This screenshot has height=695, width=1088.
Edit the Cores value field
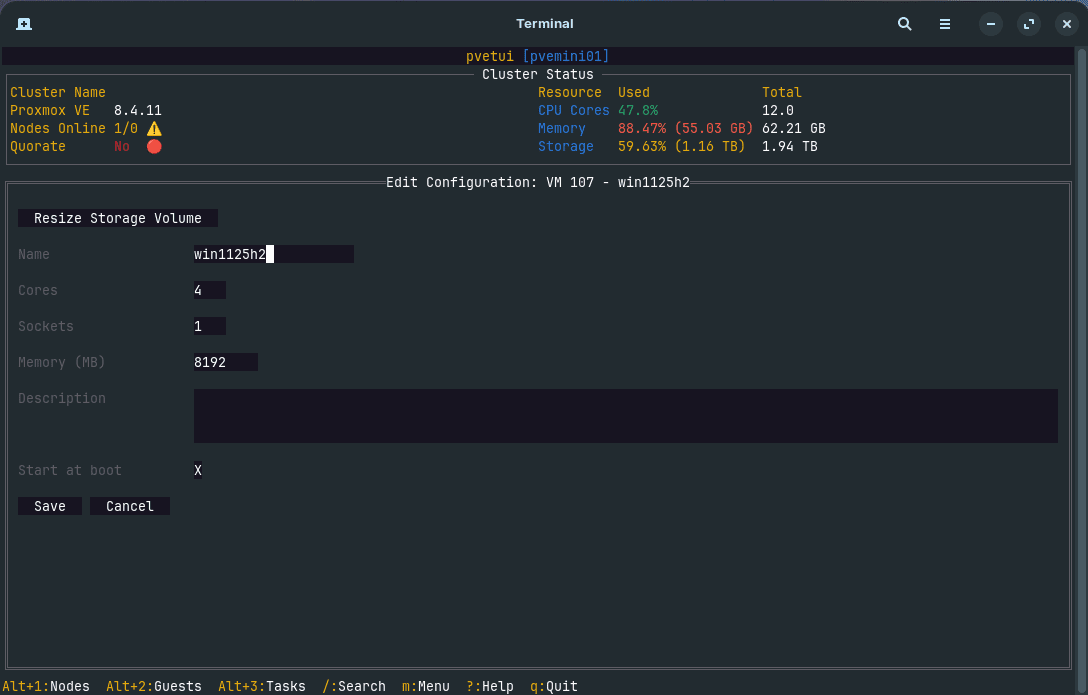209,290
